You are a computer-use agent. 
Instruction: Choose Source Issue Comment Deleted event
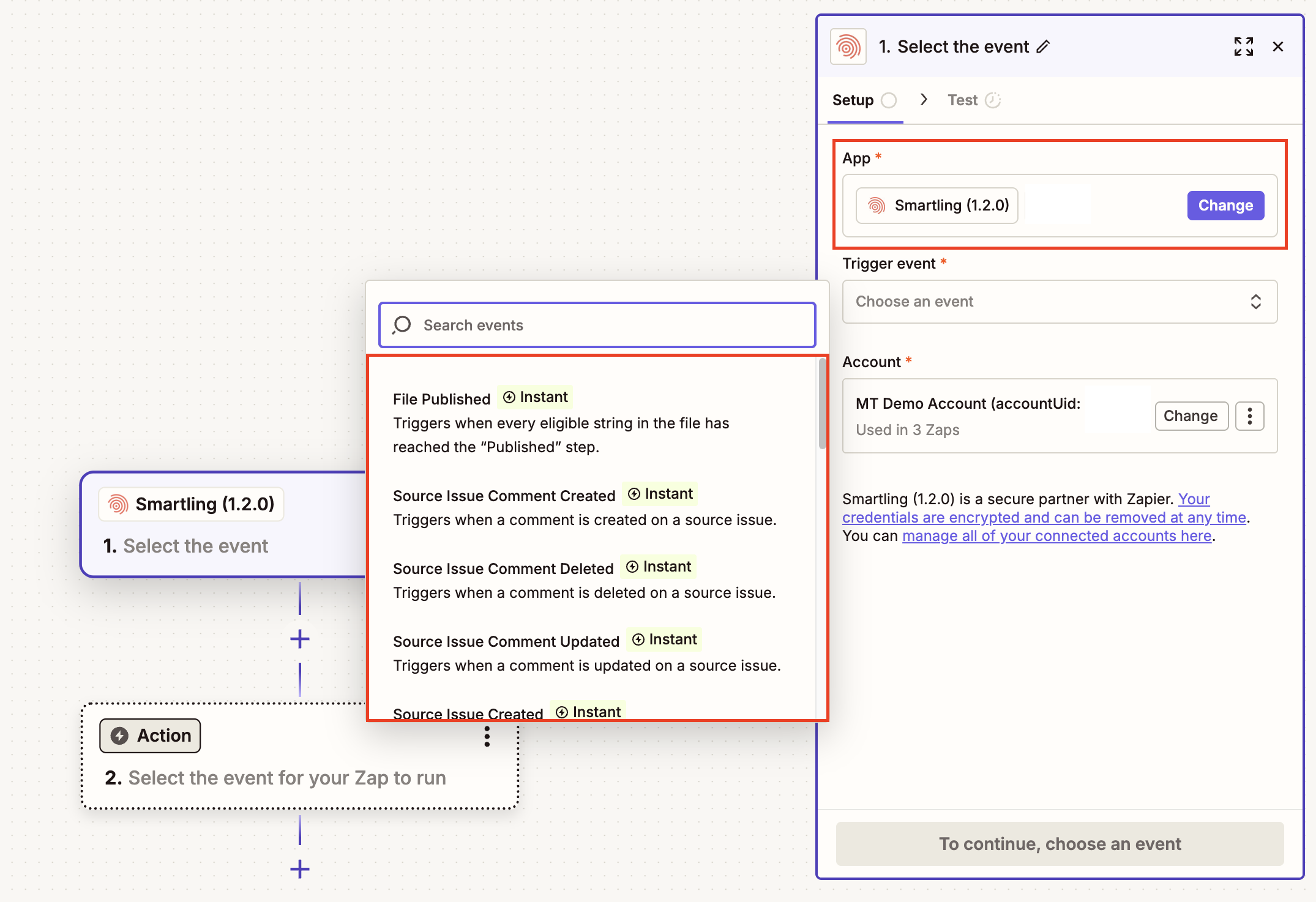[503, 568]
